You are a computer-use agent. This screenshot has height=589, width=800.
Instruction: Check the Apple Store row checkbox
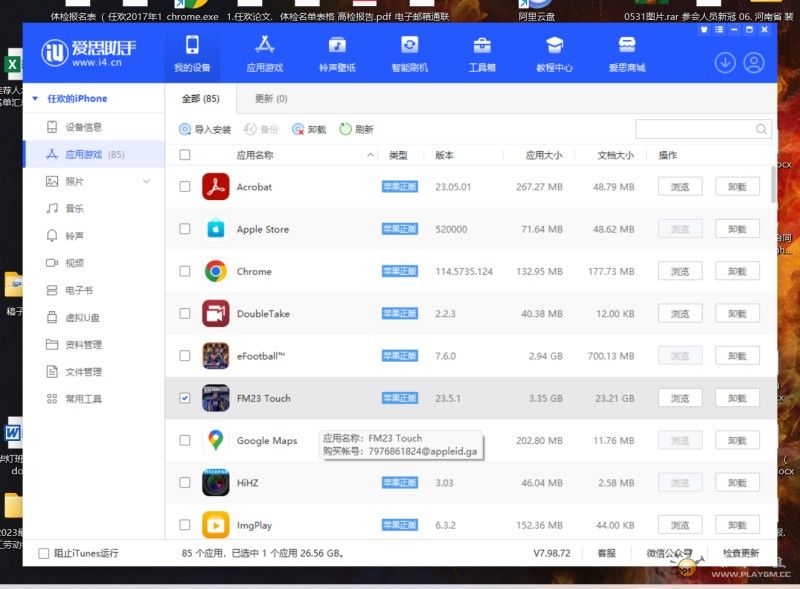[185, 229]
